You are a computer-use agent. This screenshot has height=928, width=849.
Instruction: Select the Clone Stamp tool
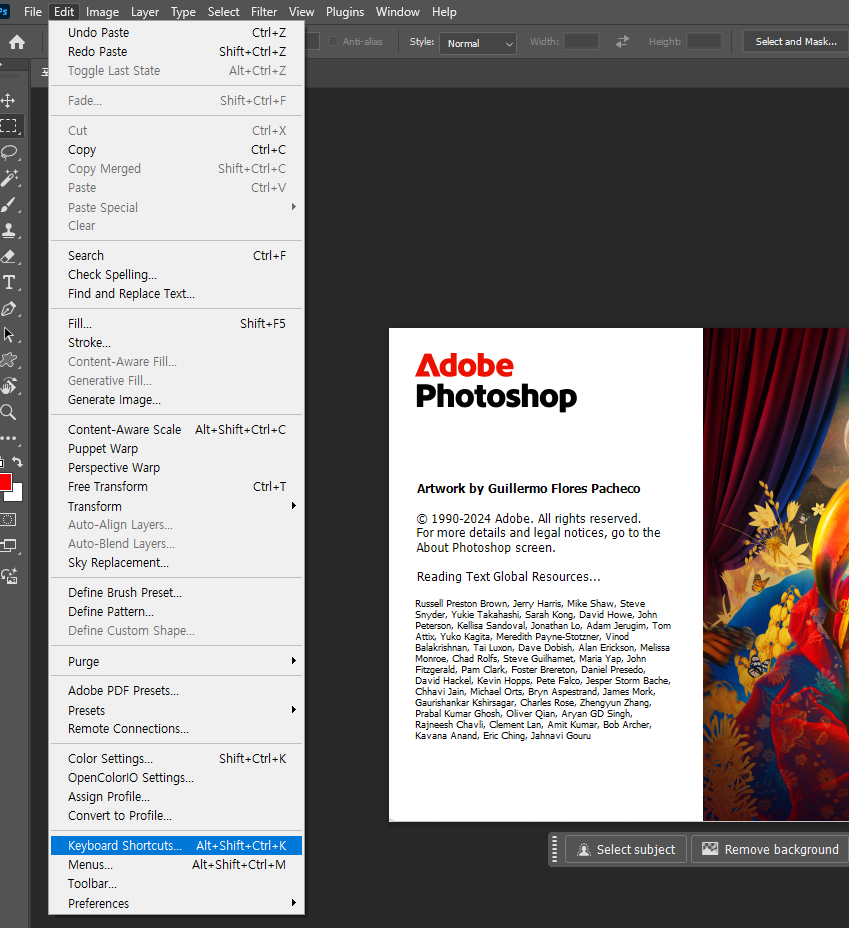click(9, 230)
